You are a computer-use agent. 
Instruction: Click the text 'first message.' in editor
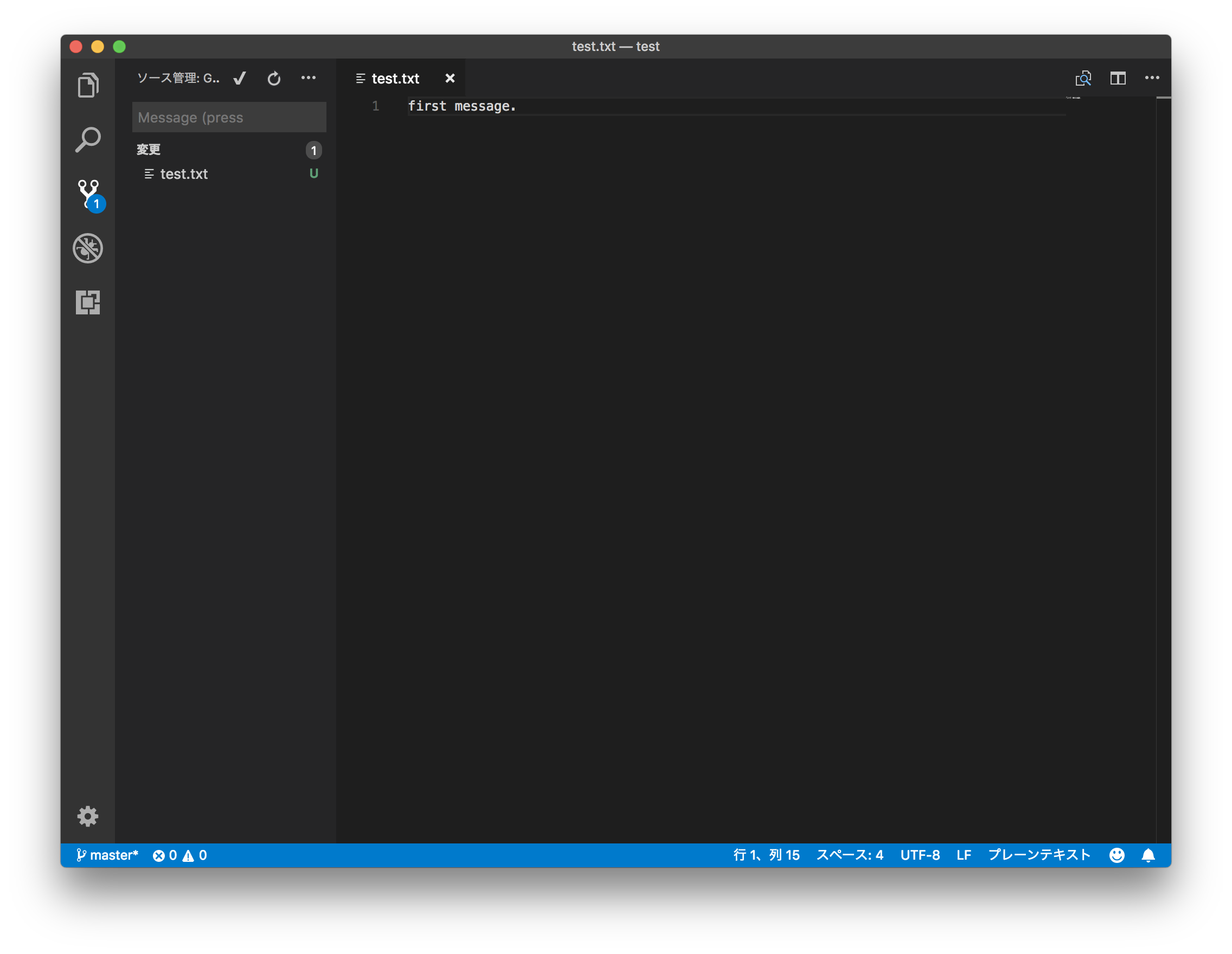point(462,106)
